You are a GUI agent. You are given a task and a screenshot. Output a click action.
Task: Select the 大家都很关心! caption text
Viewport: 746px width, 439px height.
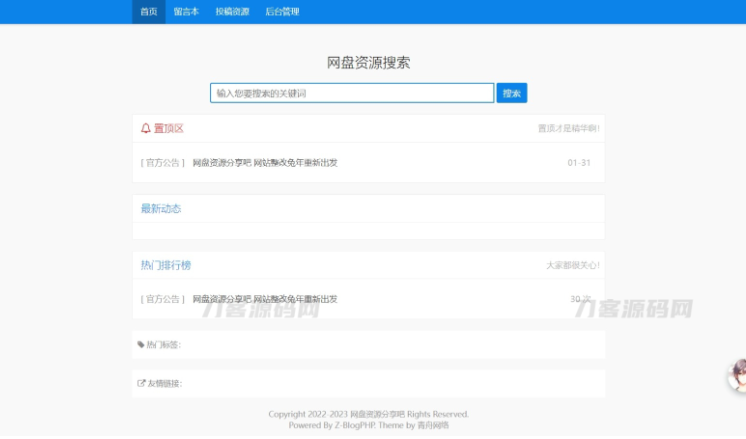573,265
